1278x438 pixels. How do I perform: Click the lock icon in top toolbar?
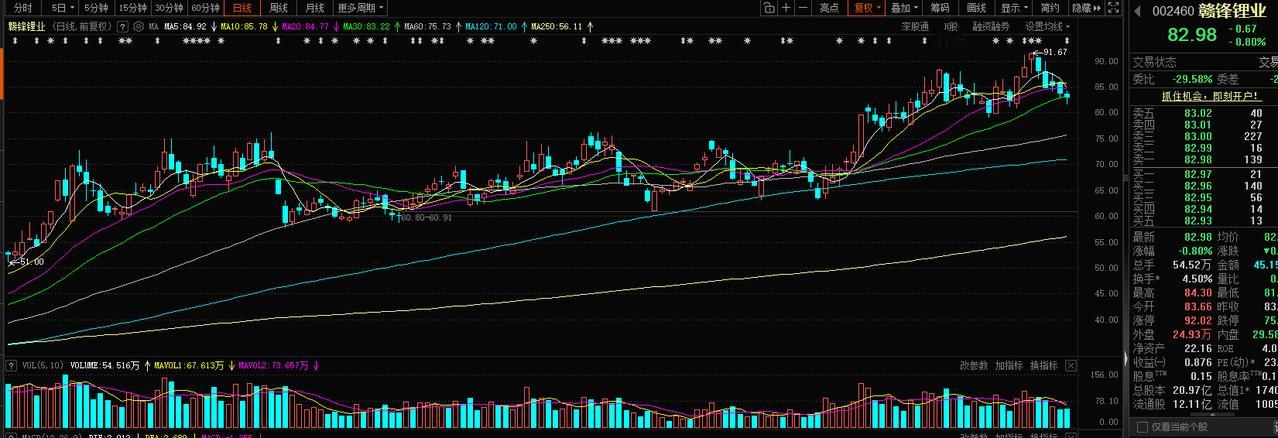(x=768, y=7)
